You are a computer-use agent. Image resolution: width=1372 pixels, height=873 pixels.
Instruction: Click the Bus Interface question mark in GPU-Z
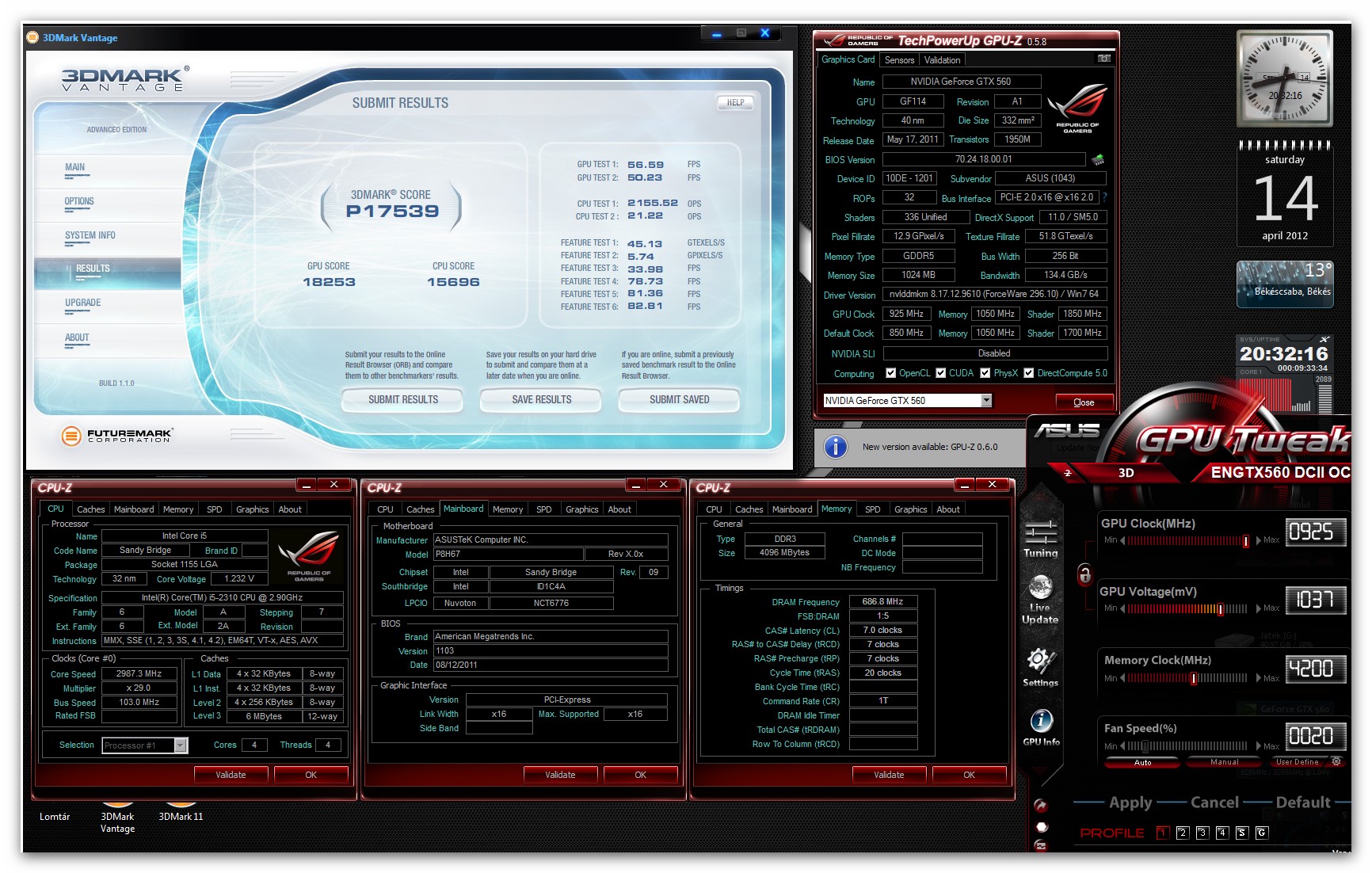tap(1104, 197)
